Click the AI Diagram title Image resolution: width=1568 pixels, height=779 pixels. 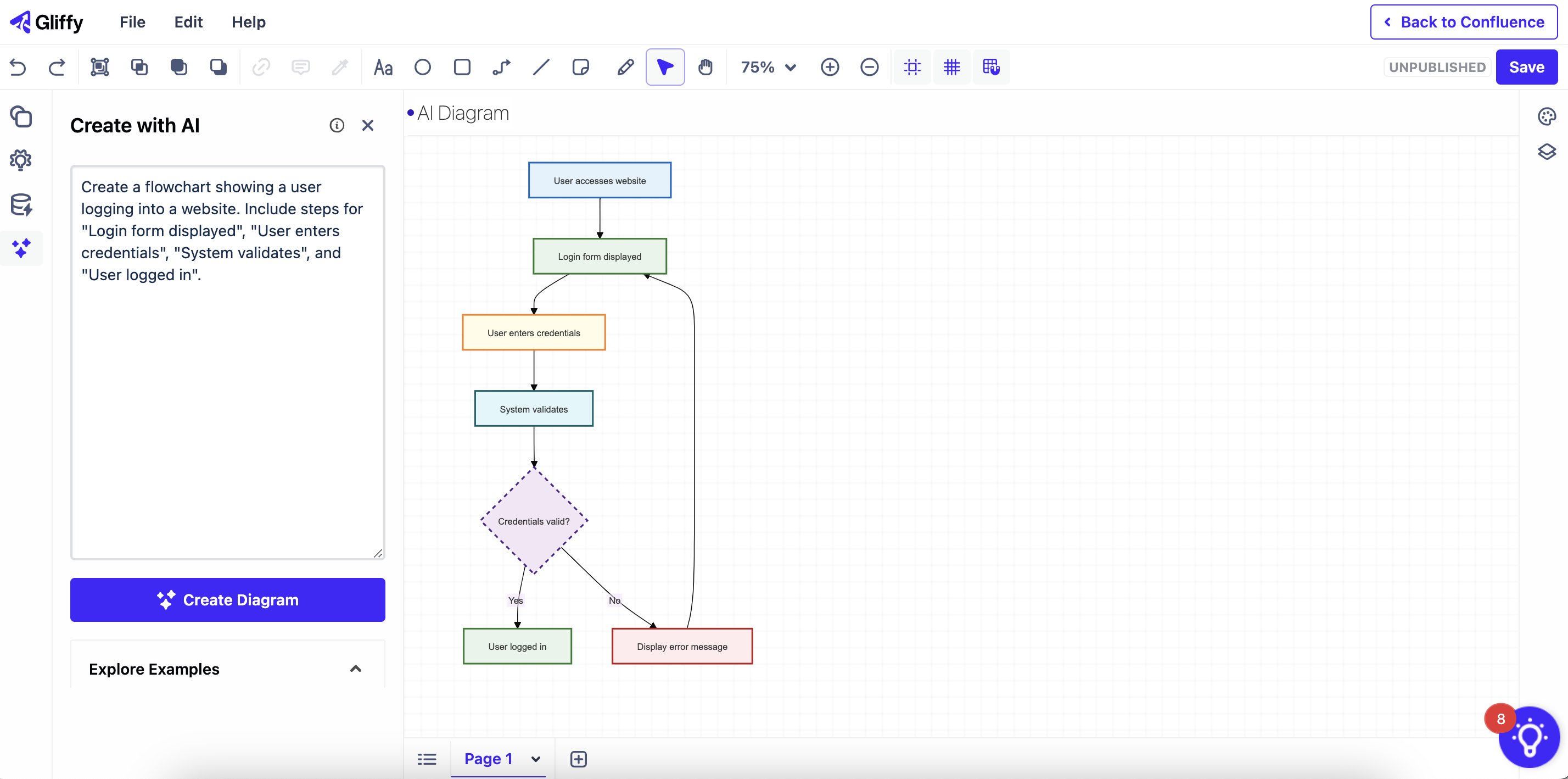tap(463, 113)
